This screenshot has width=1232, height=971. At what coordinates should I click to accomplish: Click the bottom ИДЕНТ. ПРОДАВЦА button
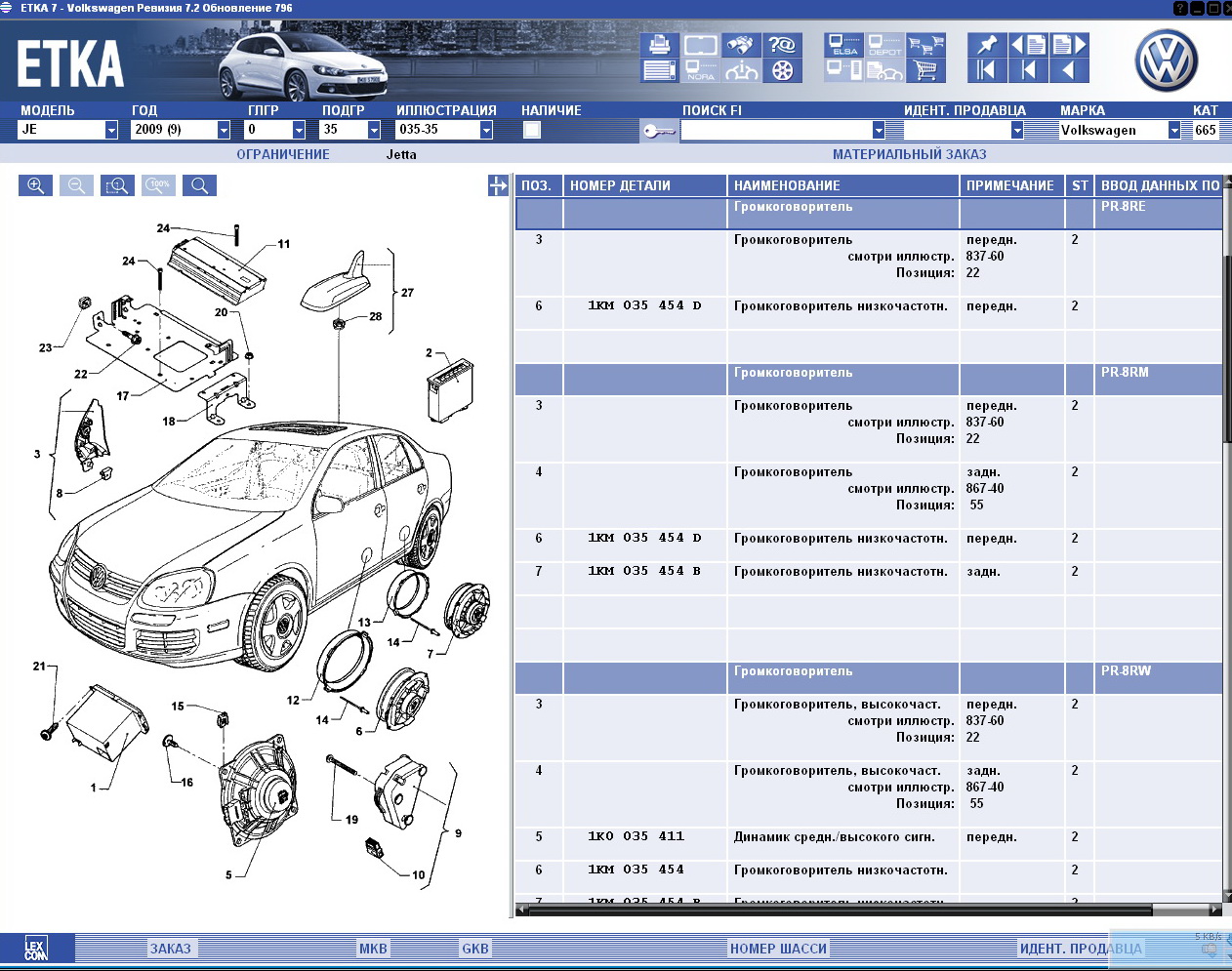pyautogui.click(x=1081, y=949)
